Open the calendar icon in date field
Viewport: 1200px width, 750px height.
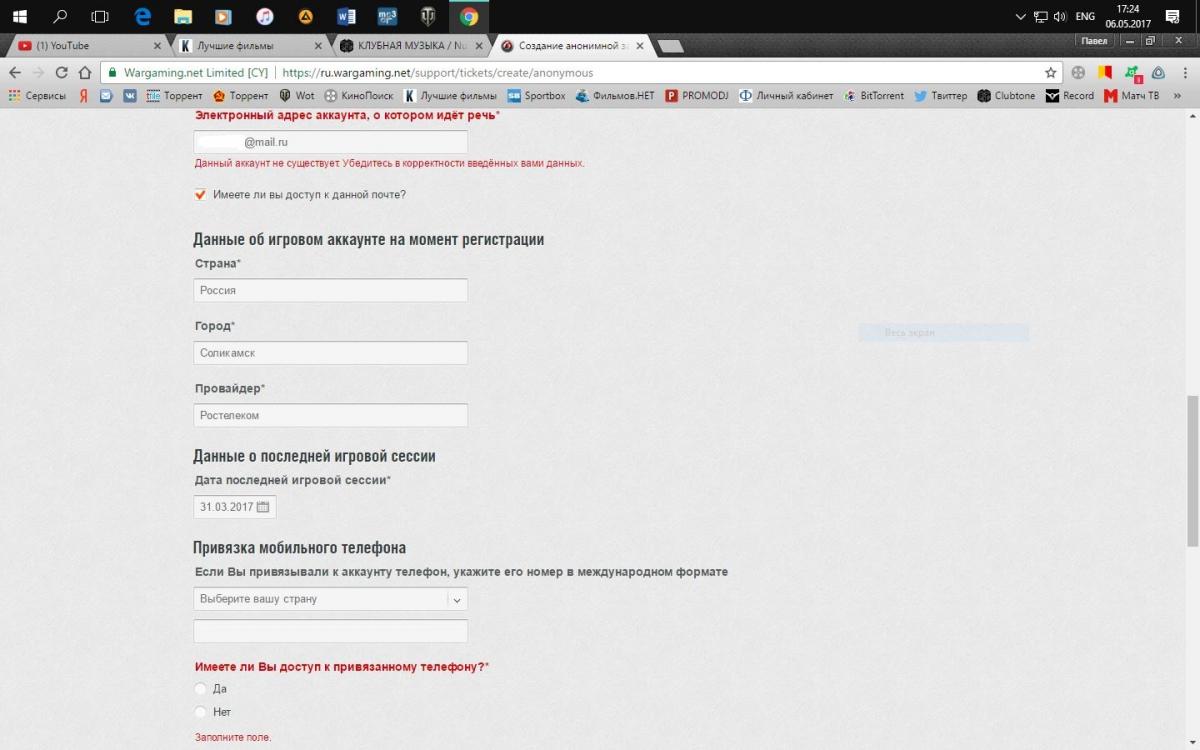[263, 507]
